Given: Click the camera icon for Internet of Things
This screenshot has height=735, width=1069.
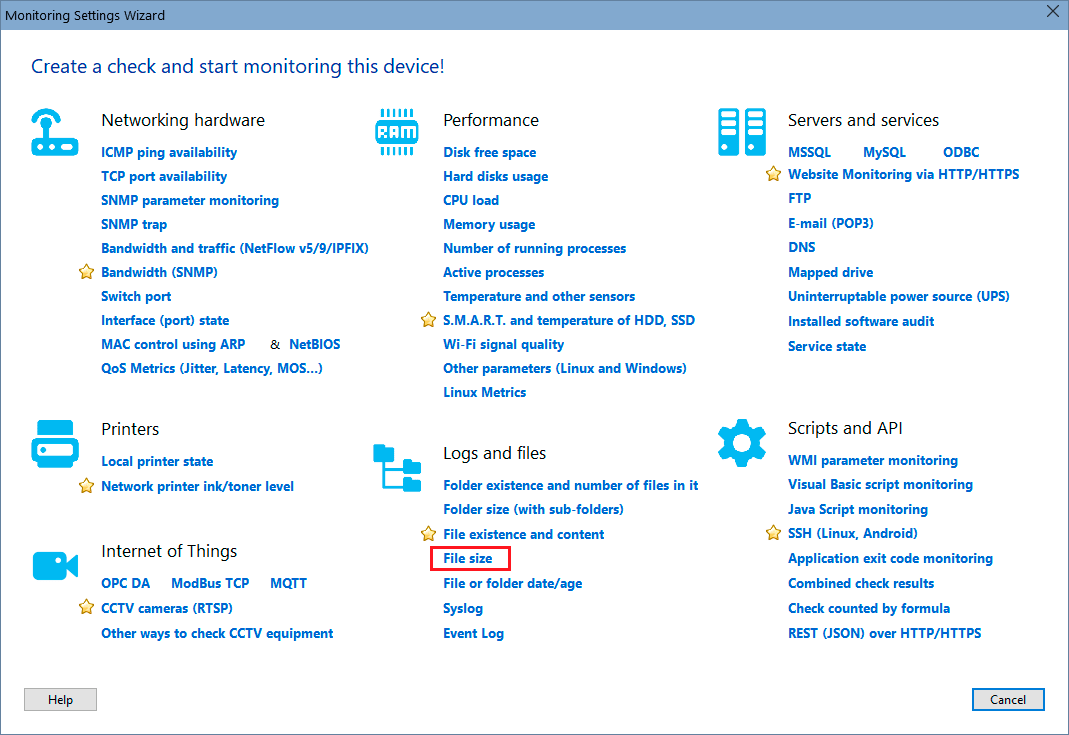Looking at the screenshot, I should click(x=55, y=564).
